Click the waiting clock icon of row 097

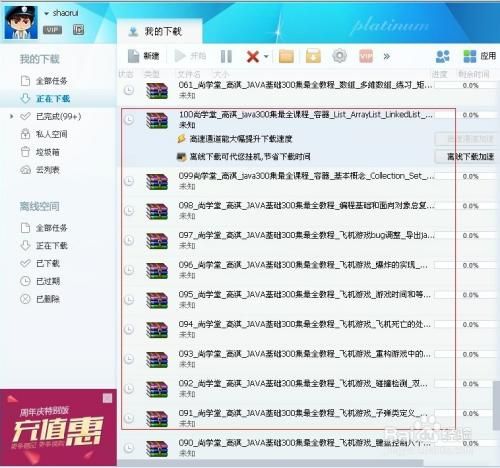(129, 240)
